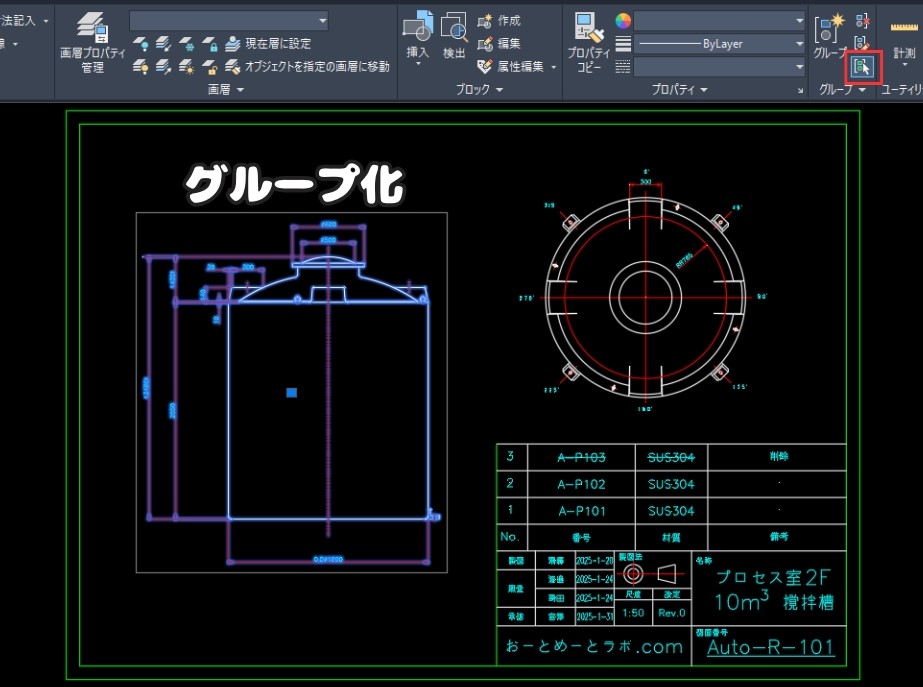
Task: Expand the グループ panel
Action: pyautogui.click(x=842, y=89)
